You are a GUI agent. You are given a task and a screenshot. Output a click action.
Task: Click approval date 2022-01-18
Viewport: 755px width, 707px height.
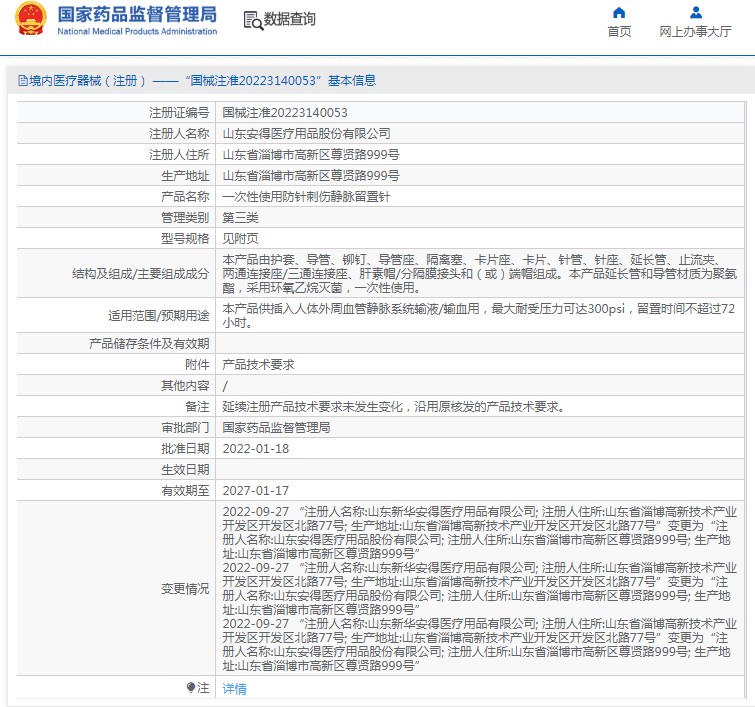[x=256, y=448]
